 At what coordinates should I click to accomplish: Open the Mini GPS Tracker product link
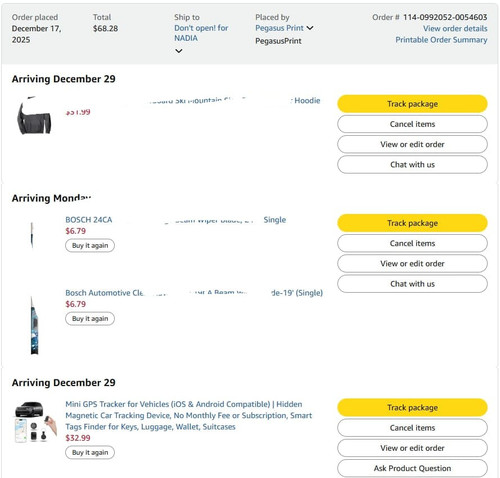tap(189, 415)
